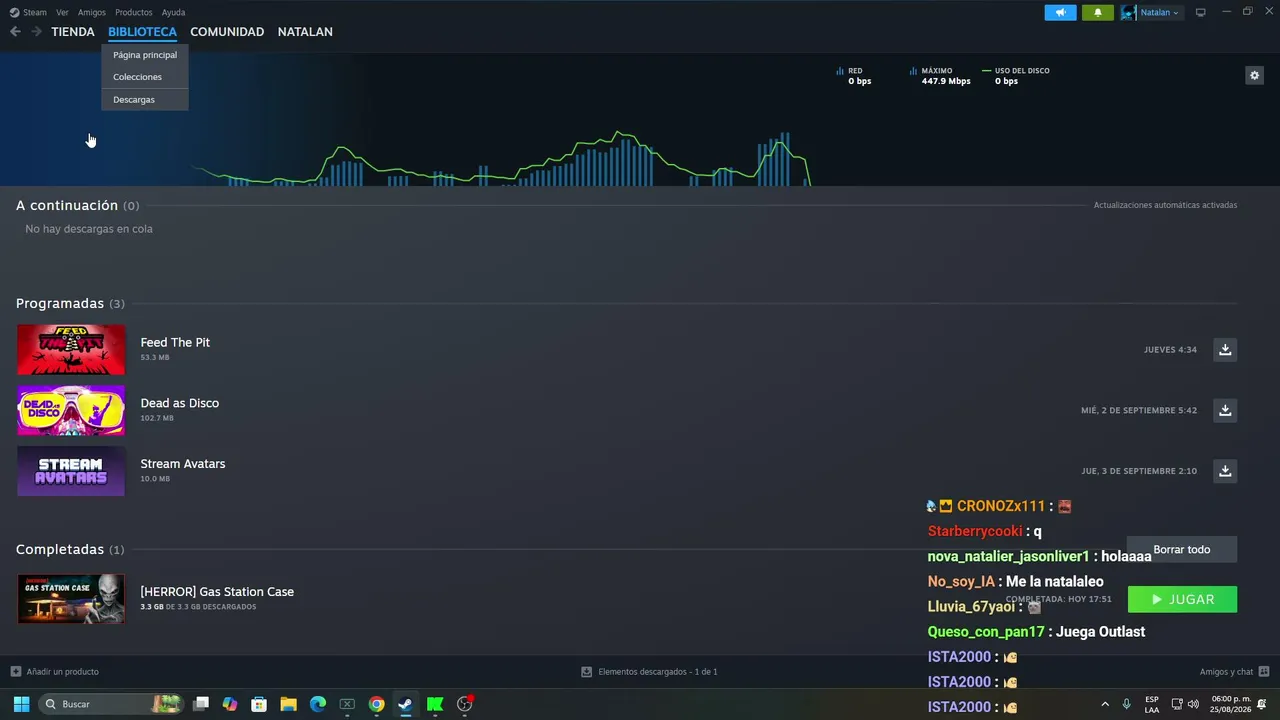
Task: Open the COMUNIDAD tab
Action: point(227,32)
